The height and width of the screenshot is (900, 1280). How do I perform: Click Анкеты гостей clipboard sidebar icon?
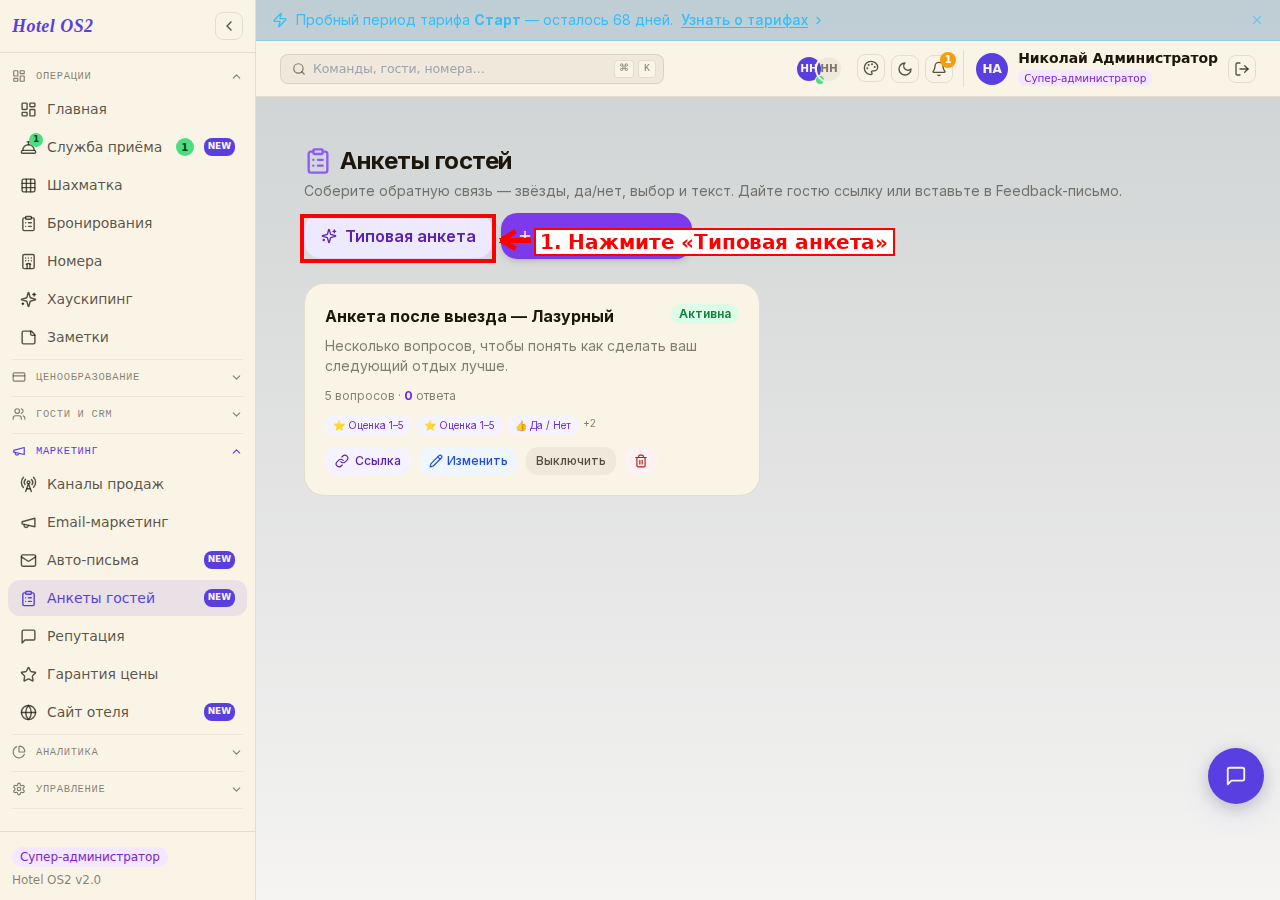click(28, 598)
